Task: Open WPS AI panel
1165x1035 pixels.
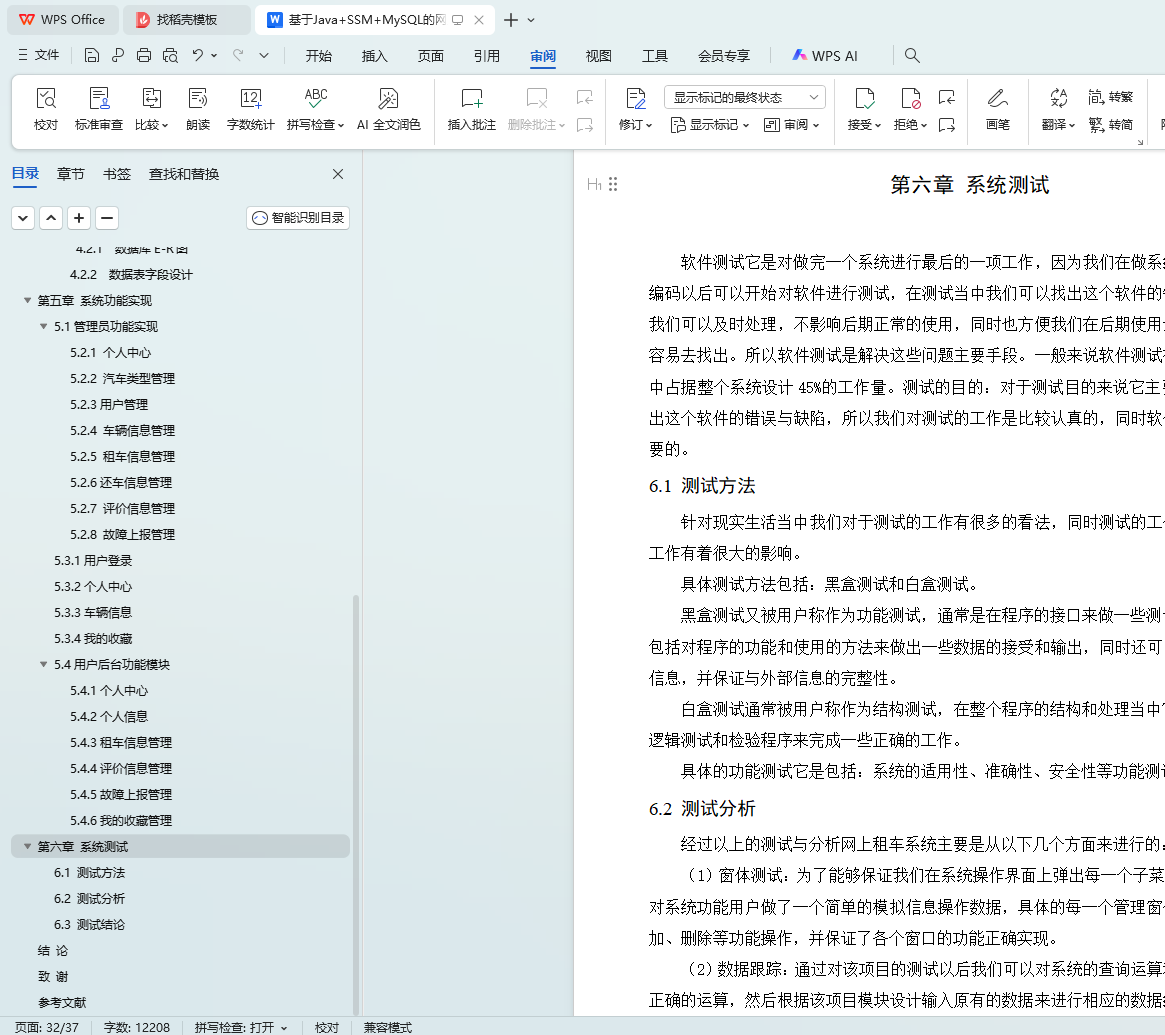Action: coord(825,56)
